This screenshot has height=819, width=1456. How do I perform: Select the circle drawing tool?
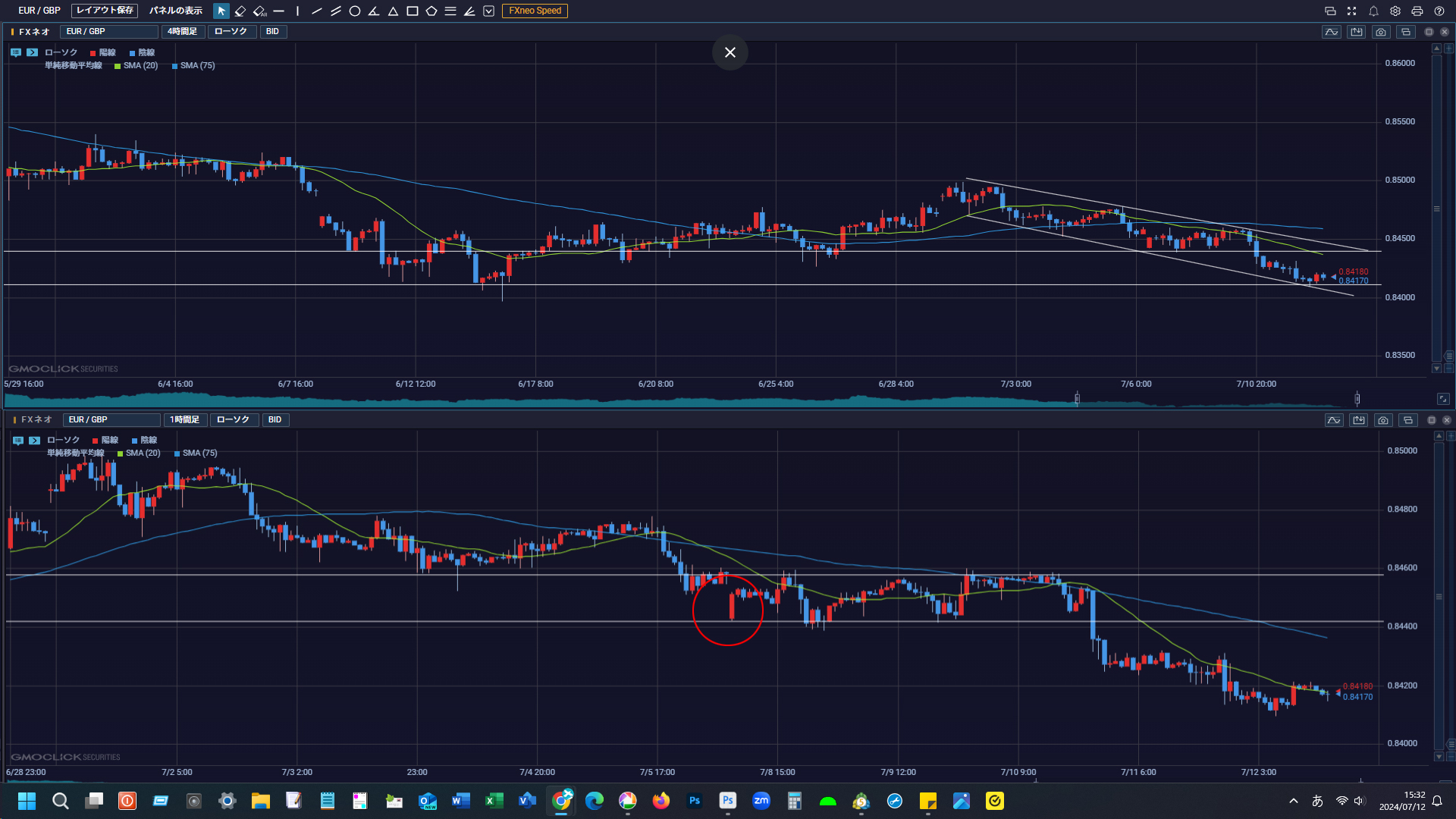(354, 11)
